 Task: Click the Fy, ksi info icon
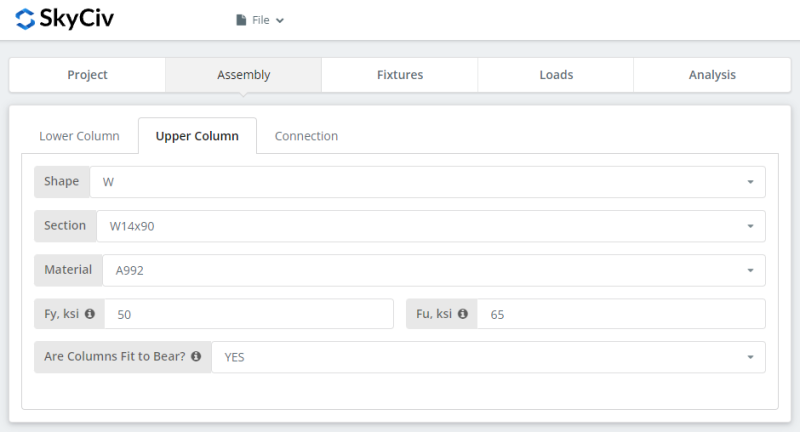coord(90,314)
